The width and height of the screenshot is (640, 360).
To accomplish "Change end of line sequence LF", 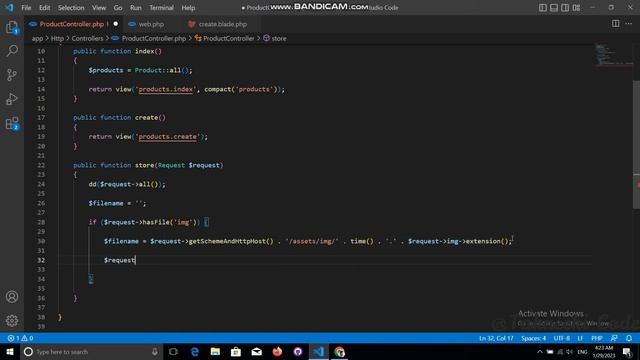I will pos(580,338).
